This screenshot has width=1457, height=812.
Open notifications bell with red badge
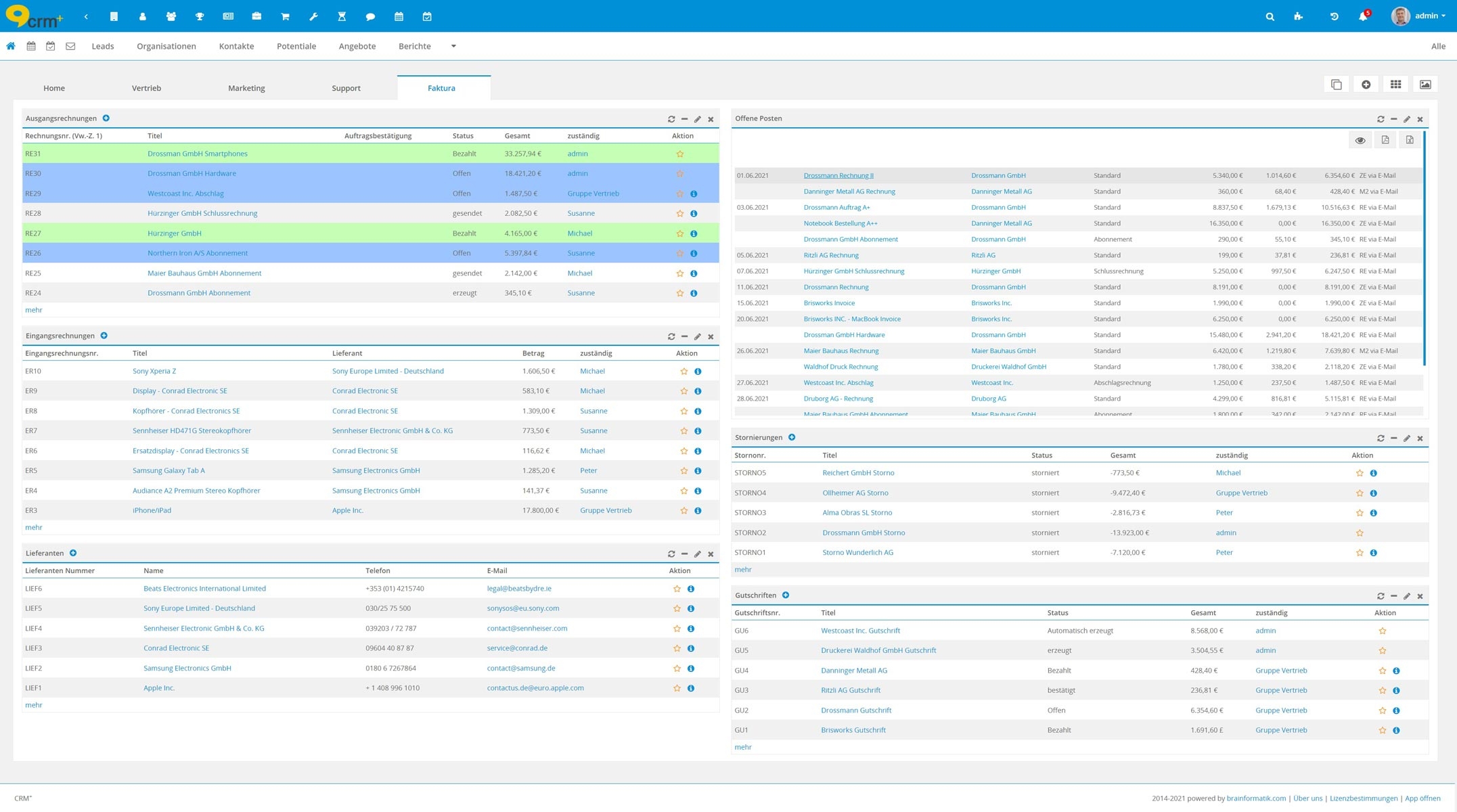click(1363, 16)
